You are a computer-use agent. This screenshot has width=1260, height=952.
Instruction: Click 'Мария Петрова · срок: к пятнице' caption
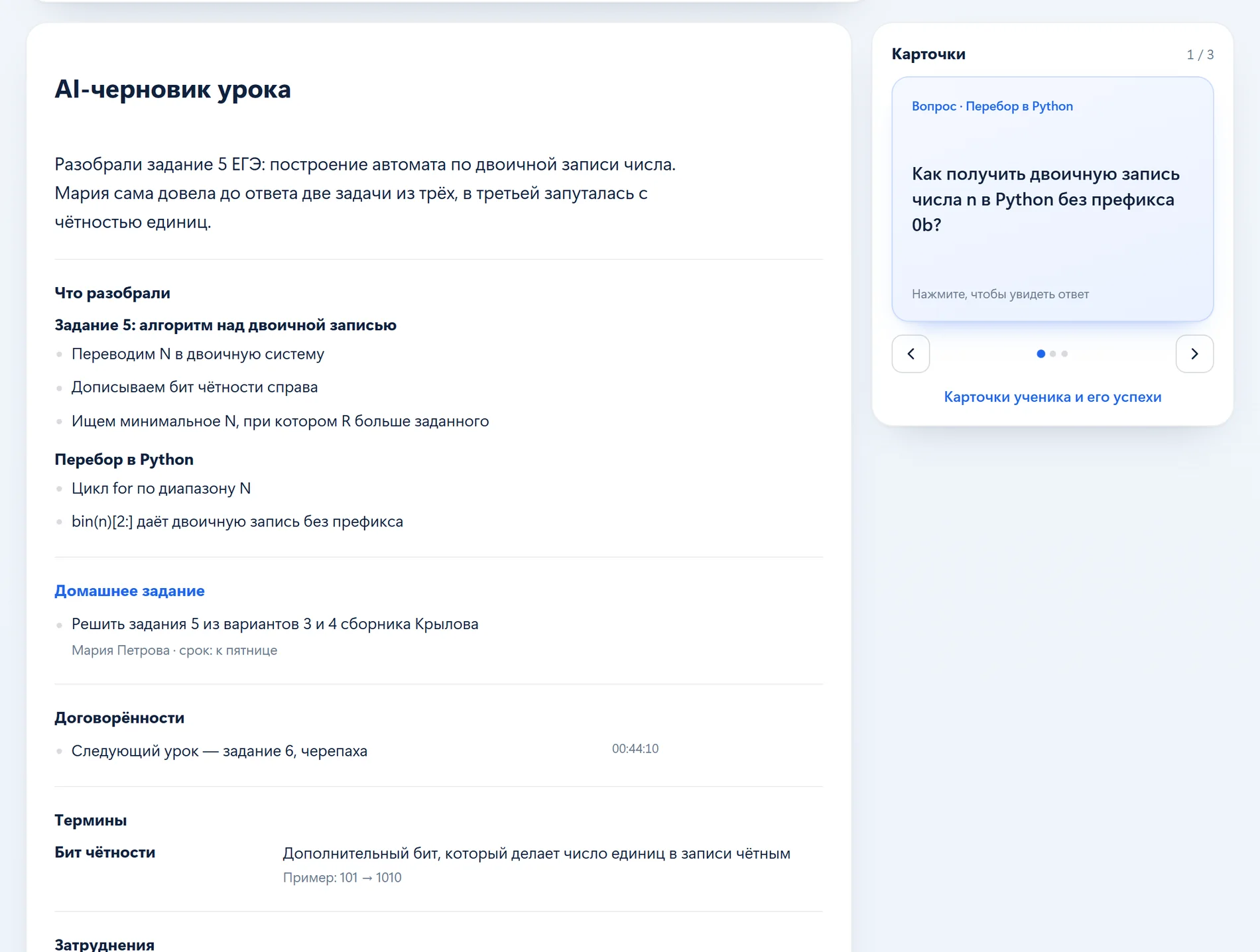tap(174, 650)
